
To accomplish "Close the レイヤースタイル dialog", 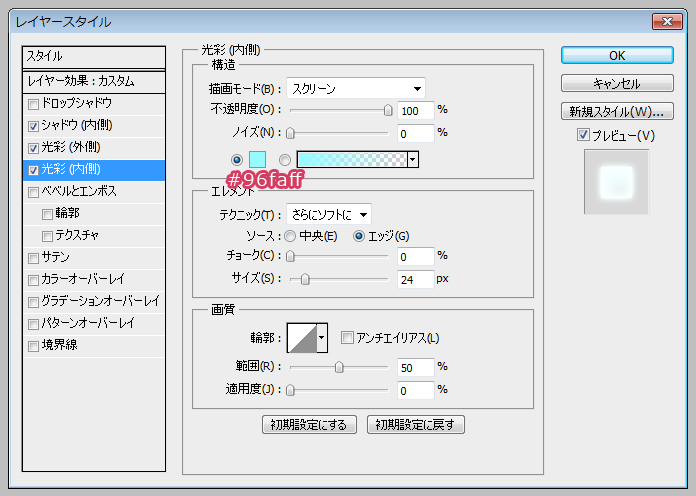I will 667,22.
